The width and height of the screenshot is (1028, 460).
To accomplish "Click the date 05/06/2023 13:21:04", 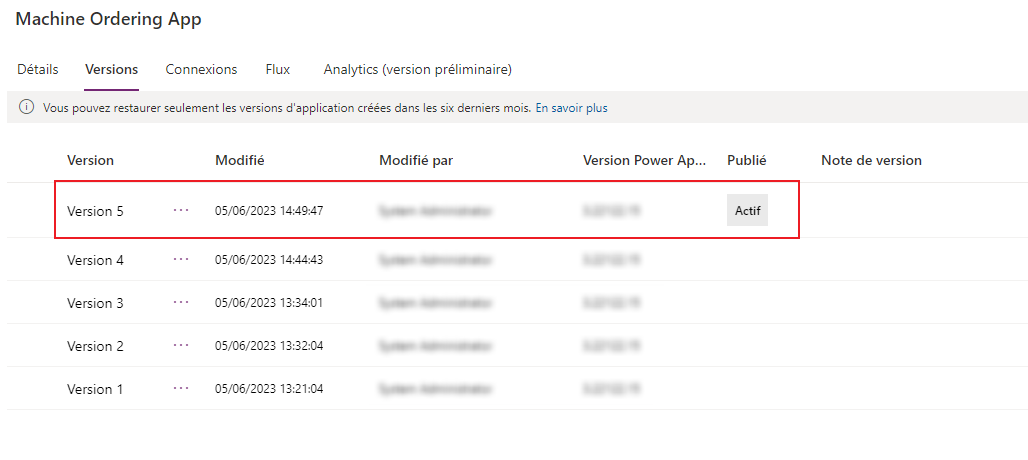I will pos(269,389).
